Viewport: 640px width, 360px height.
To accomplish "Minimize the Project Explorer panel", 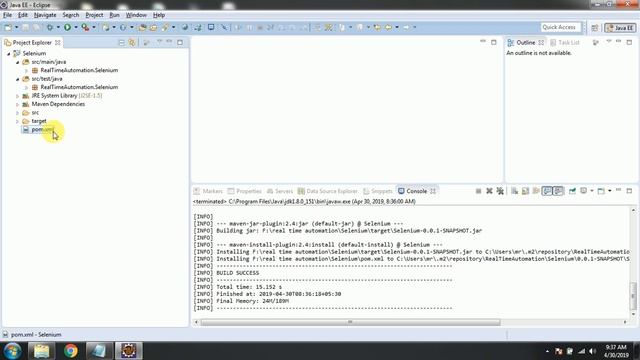I will pos(169,42).
